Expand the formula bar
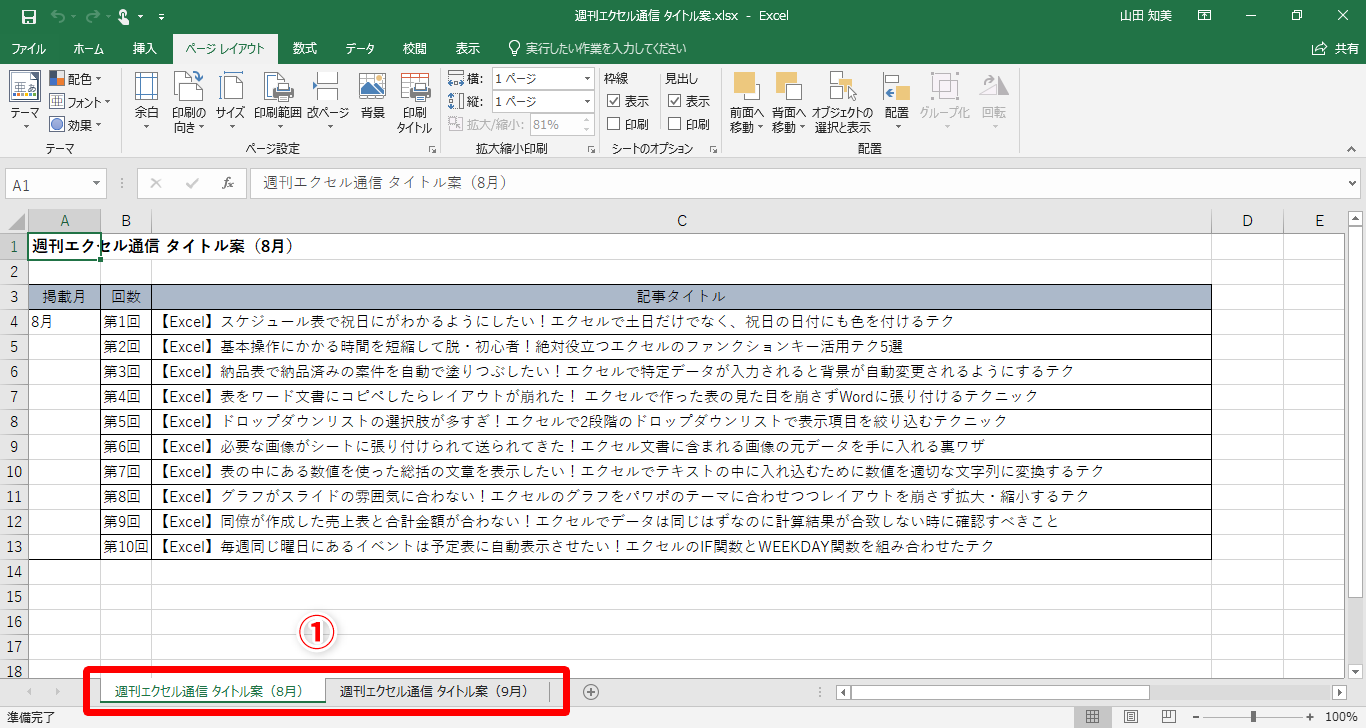 [x=1353, y=184]
